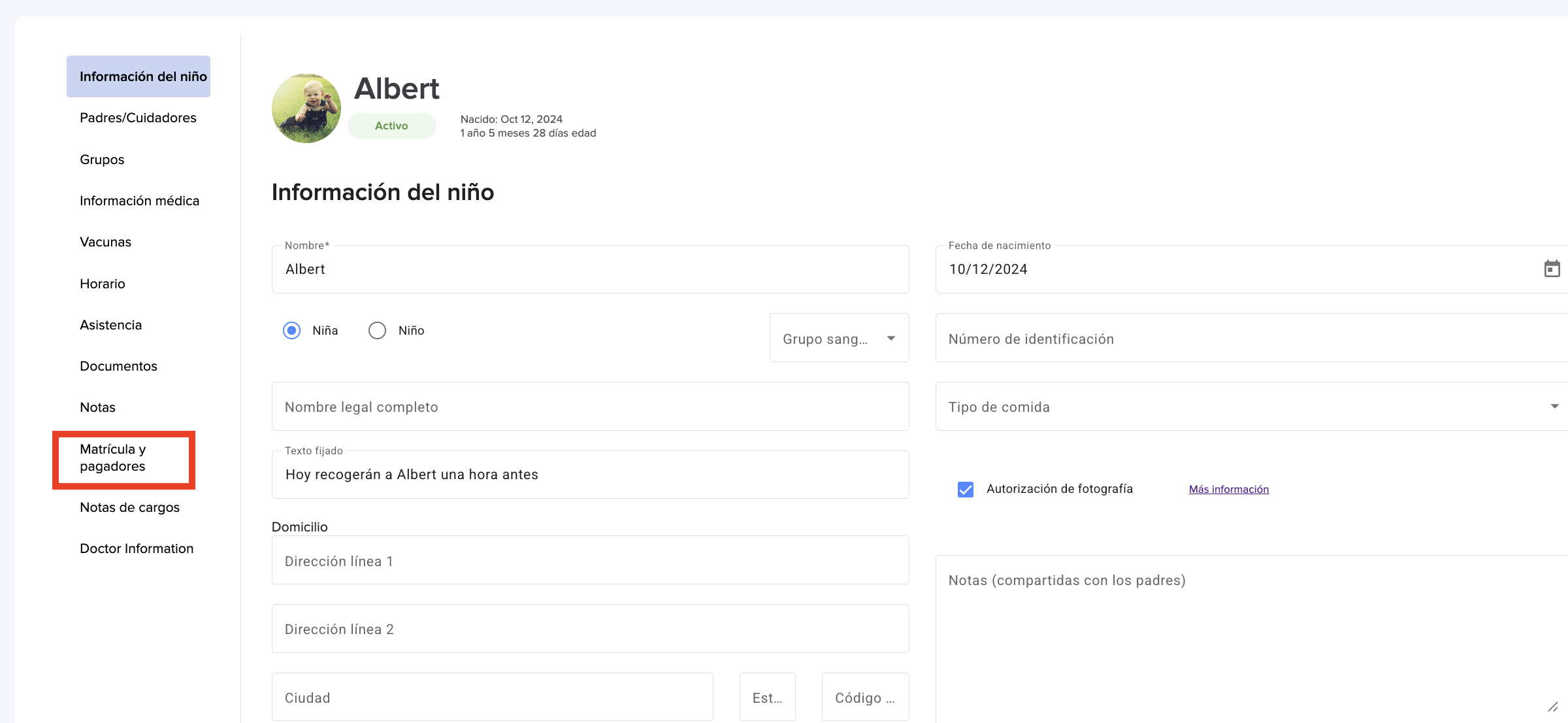1568x723 pixels.
Task: Click the textarea resize handle corner
Action: click(x=1553, y=707)
